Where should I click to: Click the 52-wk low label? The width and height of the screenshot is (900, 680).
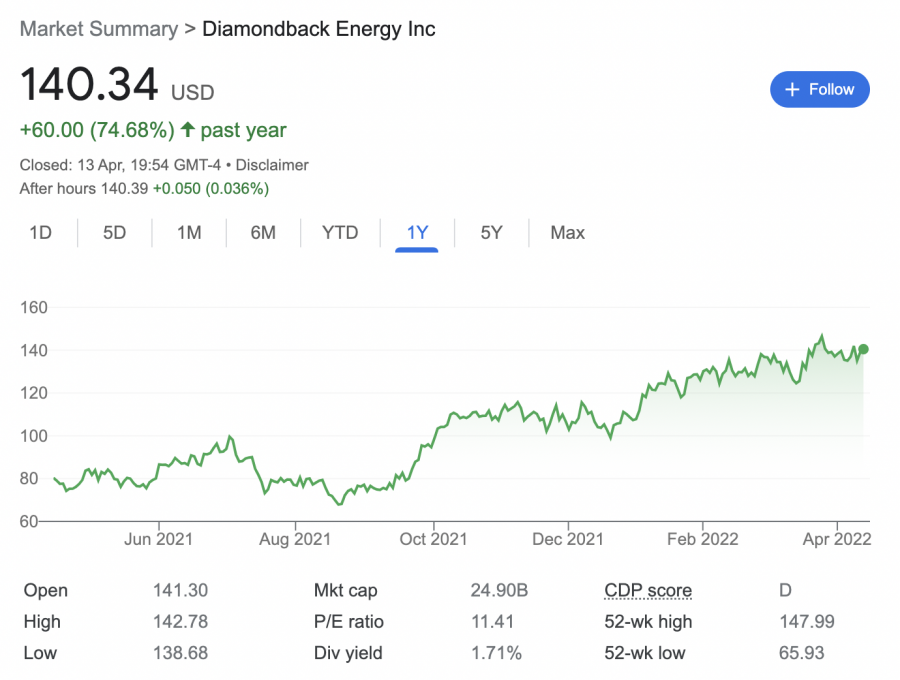[x=645, y=653]
